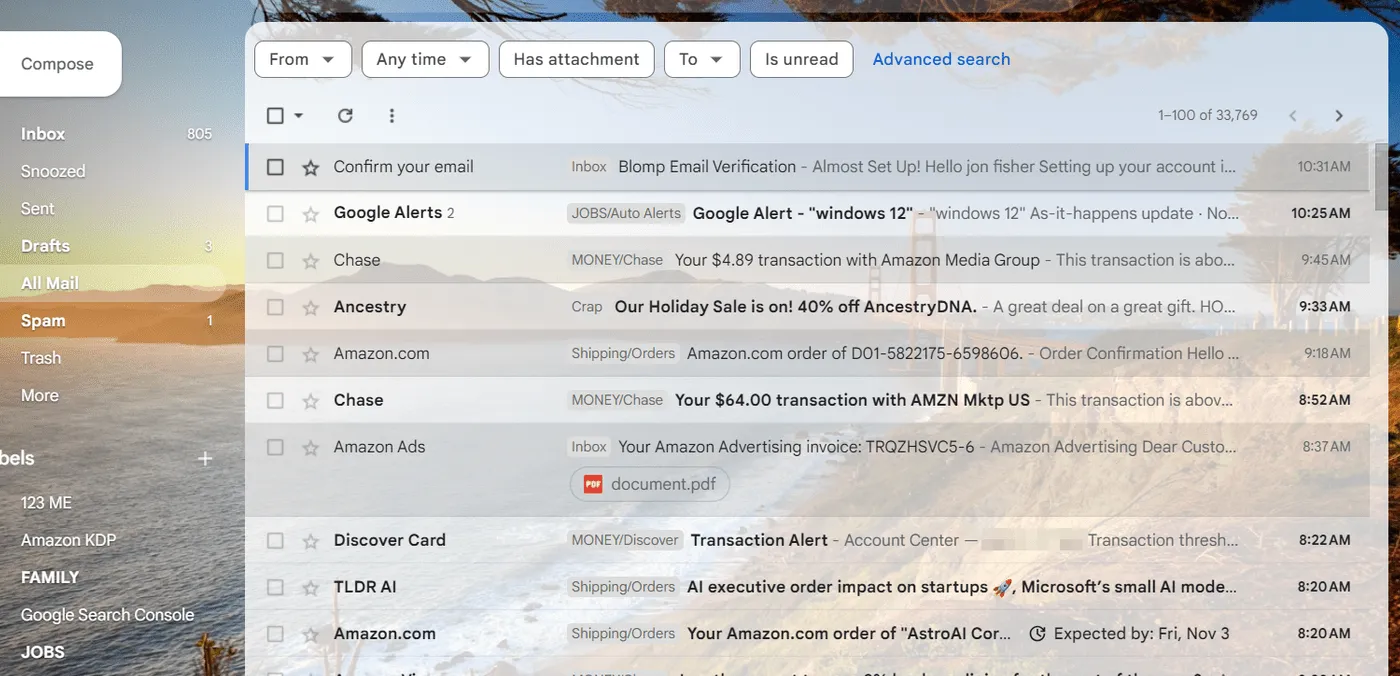Open Advanced search
Screen dimensions: 1400x676
pyautogui.click(x=940, y=59)
